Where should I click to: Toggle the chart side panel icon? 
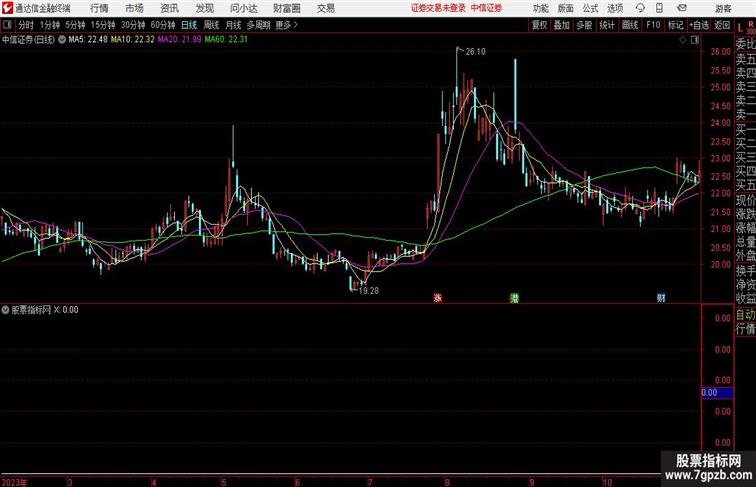(x=695, y=40)
